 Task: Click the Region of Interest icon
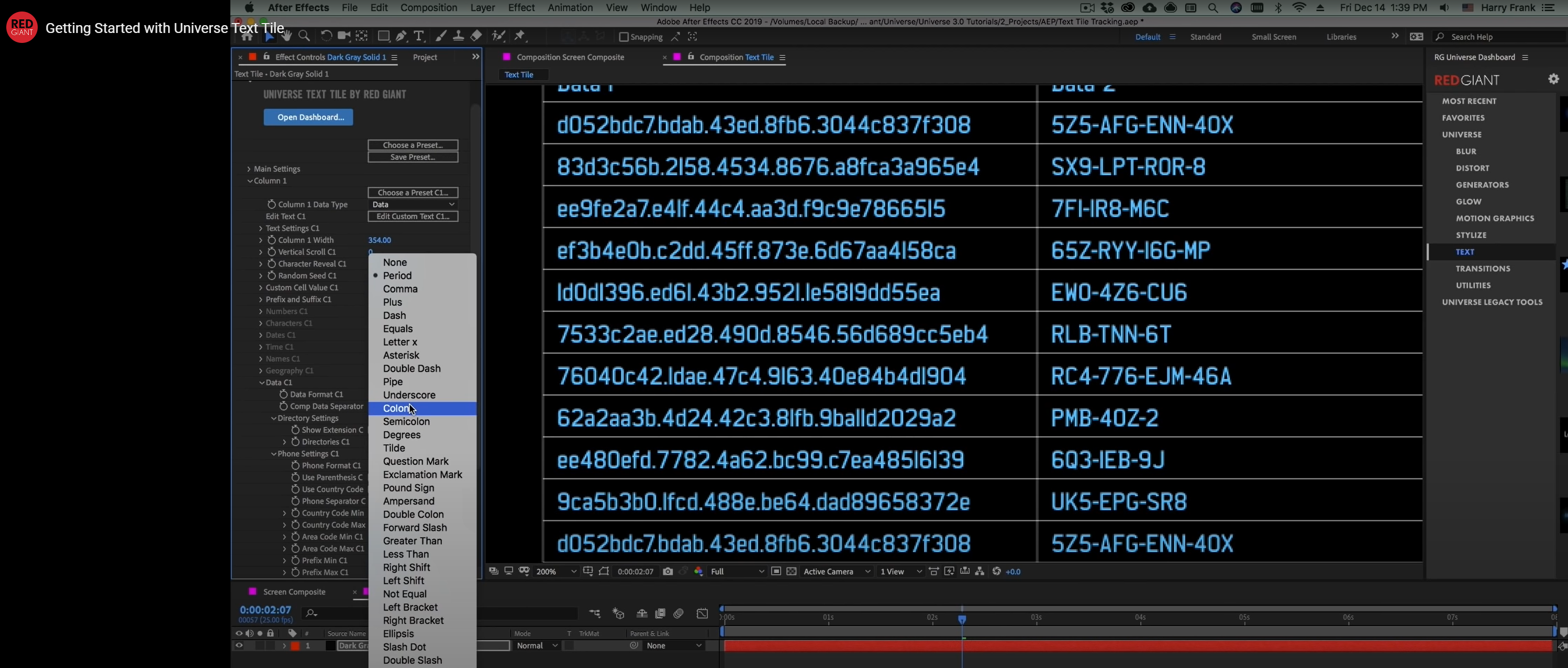776,571
